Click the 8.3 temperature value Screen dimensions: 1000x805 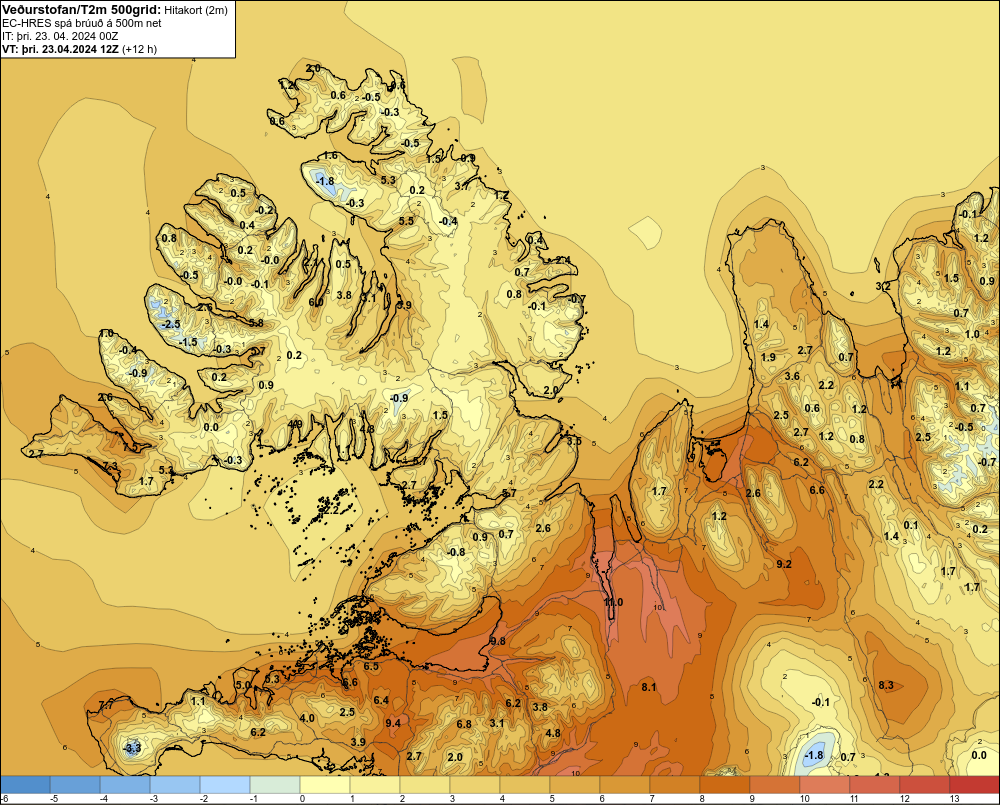coord(886,686)
